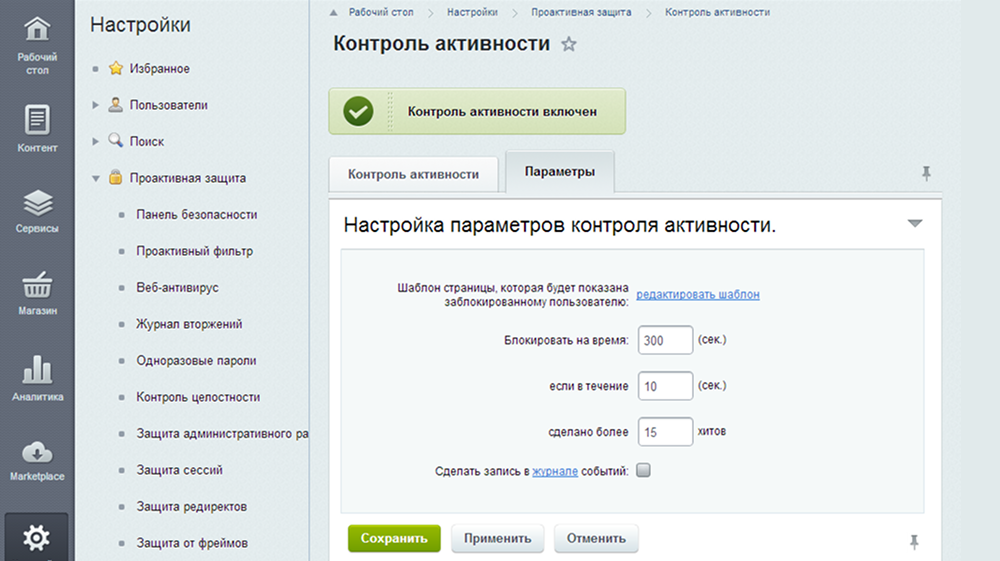Image resolution: width=1000 pixels, height=561 pixels.
Task: Open the Контент section icon
Action: click(37, 119)
